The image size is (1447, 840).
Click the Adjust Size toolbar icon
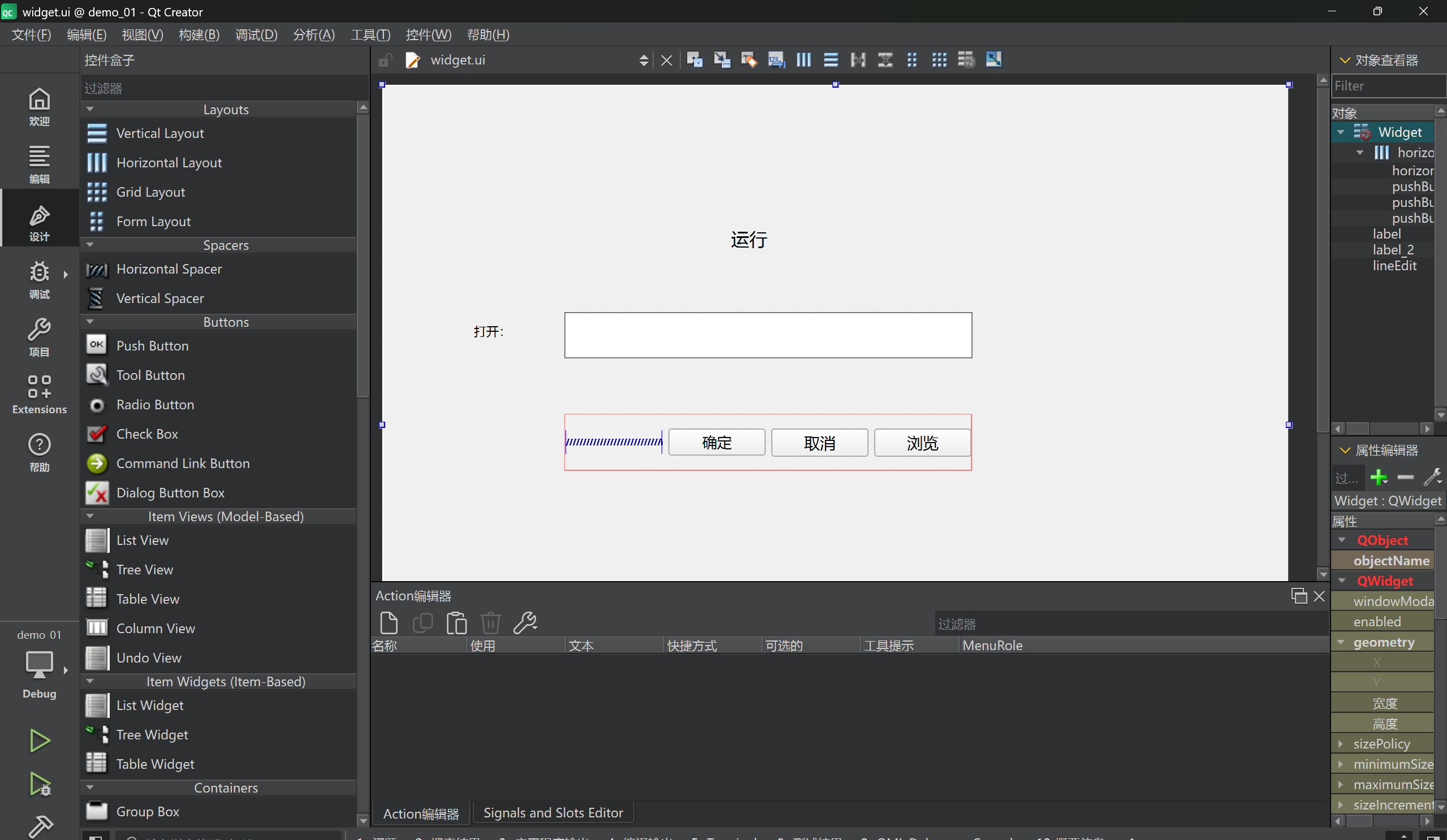click(x=994, y=60)
